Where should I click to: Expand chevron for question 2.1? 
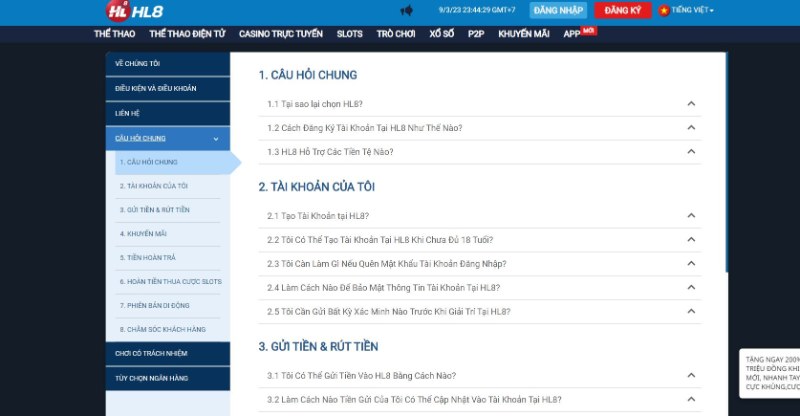tap(691, 215)
